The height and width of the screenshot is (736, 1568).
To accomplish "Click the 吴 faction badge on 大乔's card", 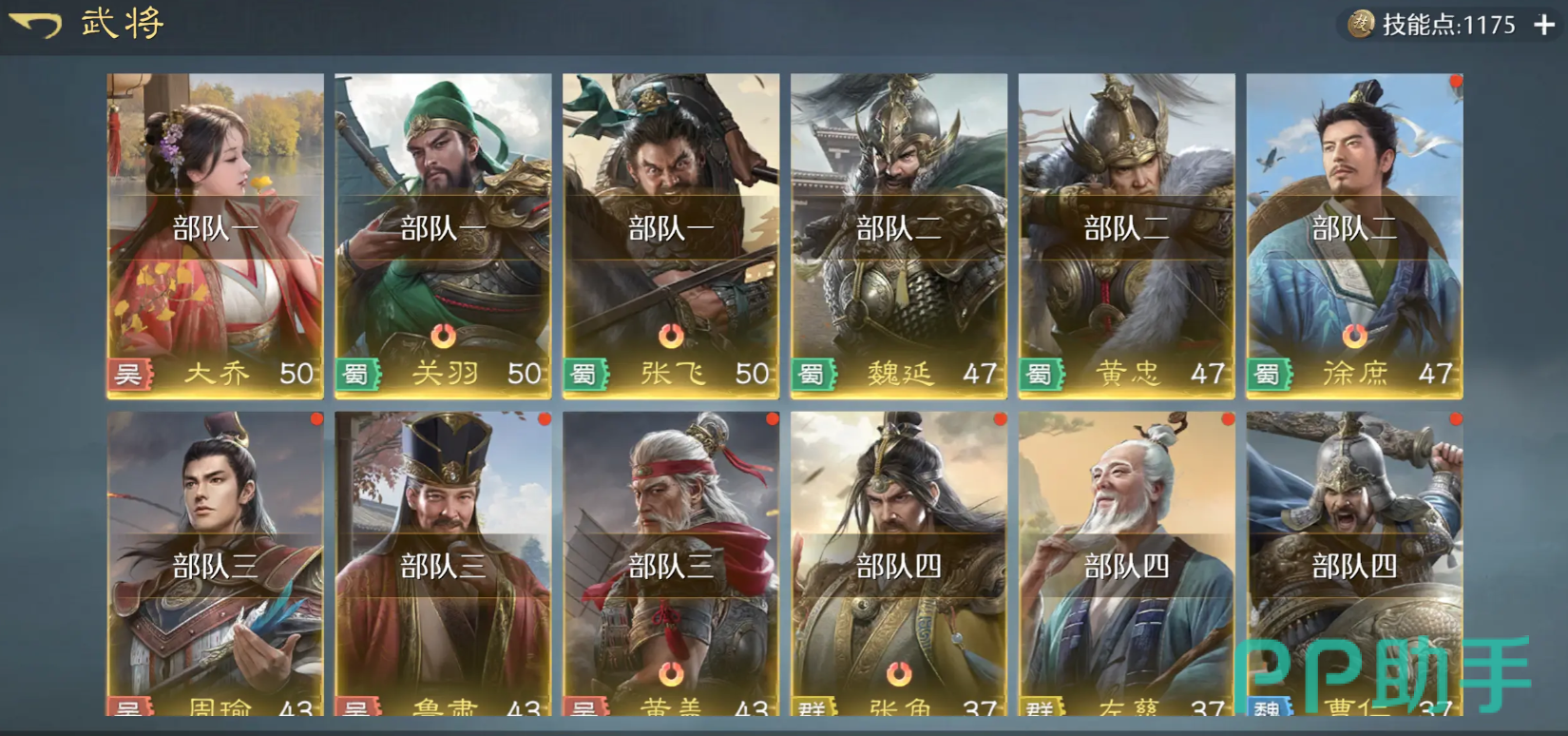I will coord(129,374).
